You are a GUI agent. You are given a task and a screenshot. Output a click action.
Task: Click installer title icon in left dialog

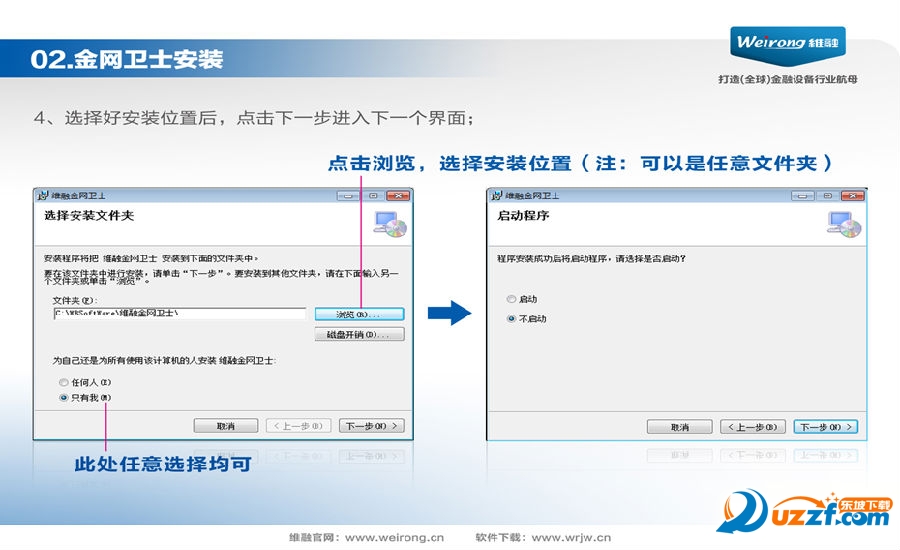point(42,196)
